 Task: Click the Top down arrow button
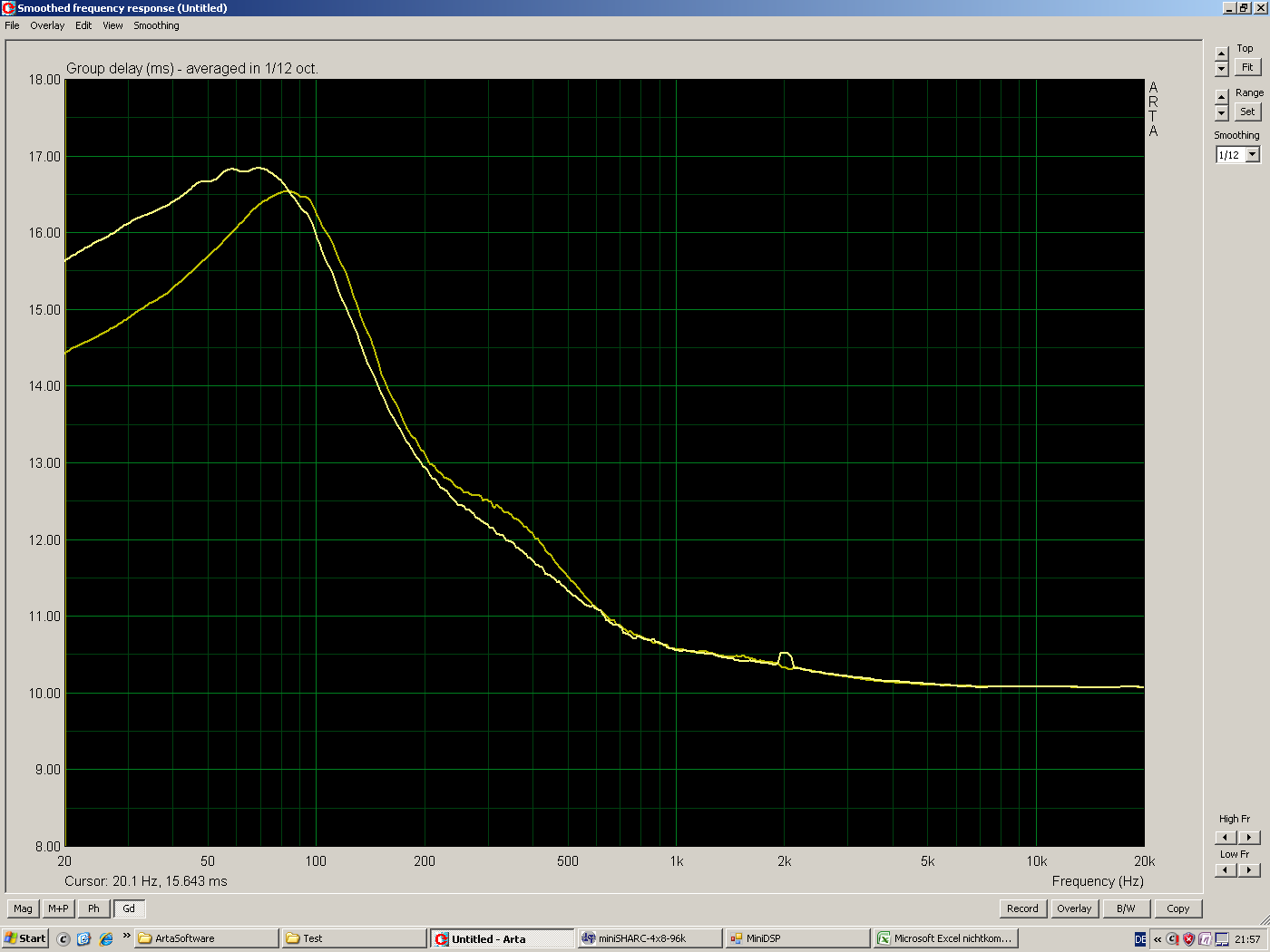click(x=1221, y=69)
